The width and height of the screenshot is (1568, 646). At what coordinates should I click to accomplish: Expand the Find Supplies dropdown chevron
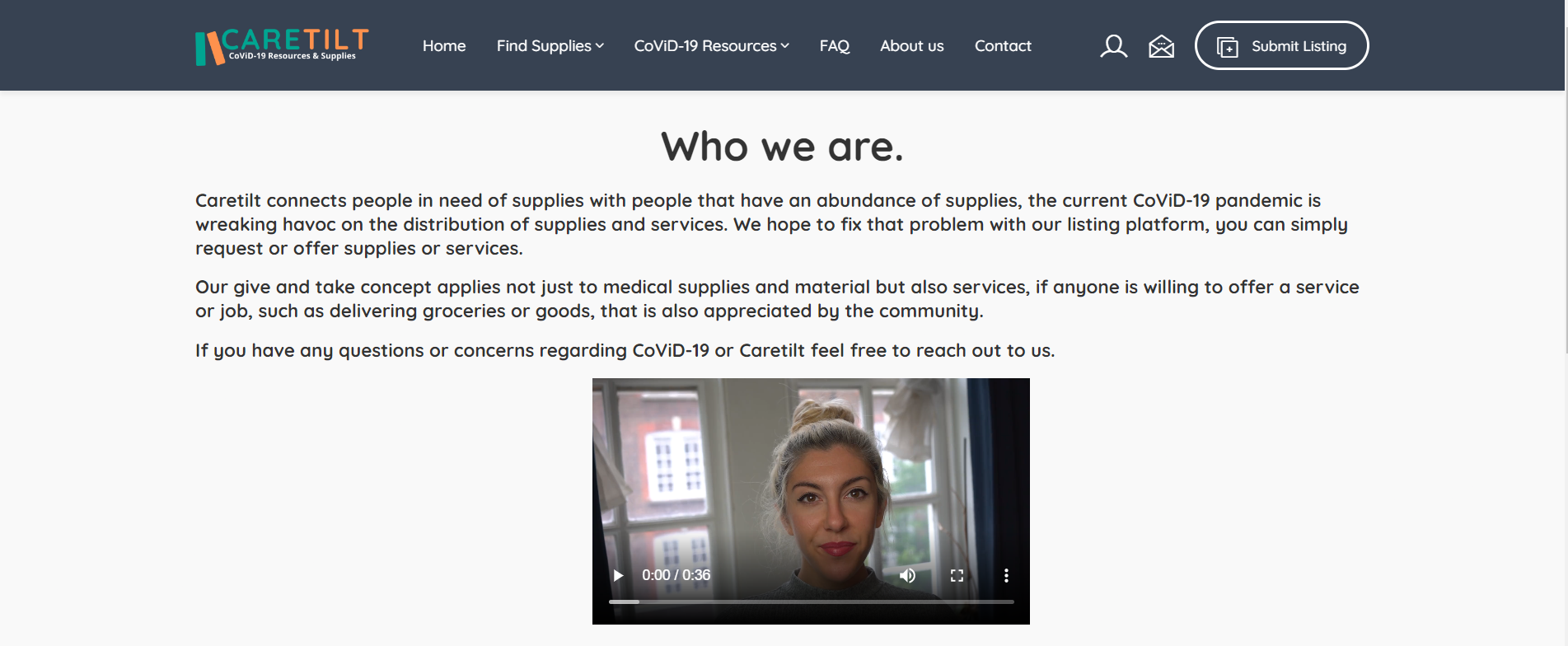coord(600,46)
